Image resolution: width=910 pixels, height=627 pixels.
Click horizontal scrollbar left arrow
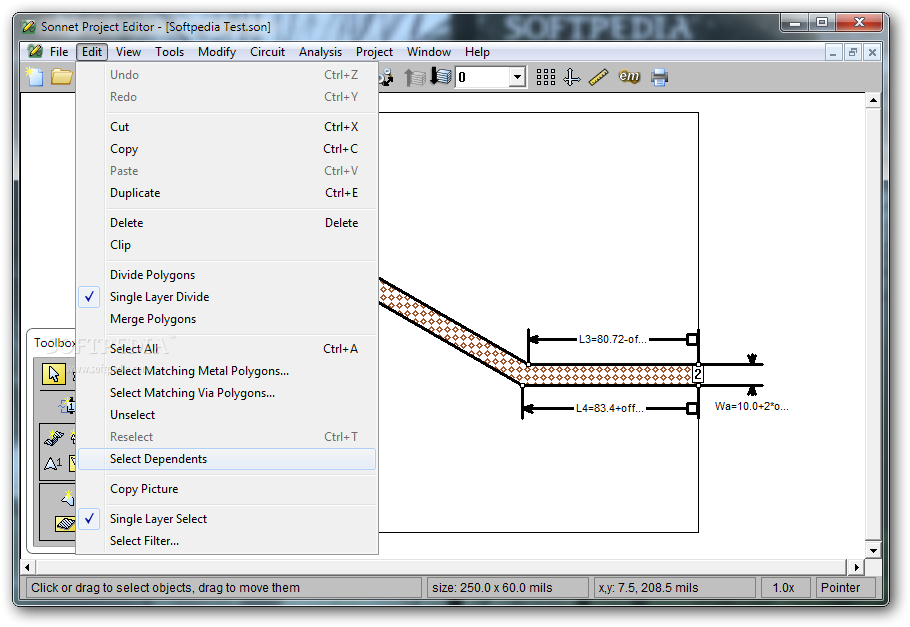point(28,567)
